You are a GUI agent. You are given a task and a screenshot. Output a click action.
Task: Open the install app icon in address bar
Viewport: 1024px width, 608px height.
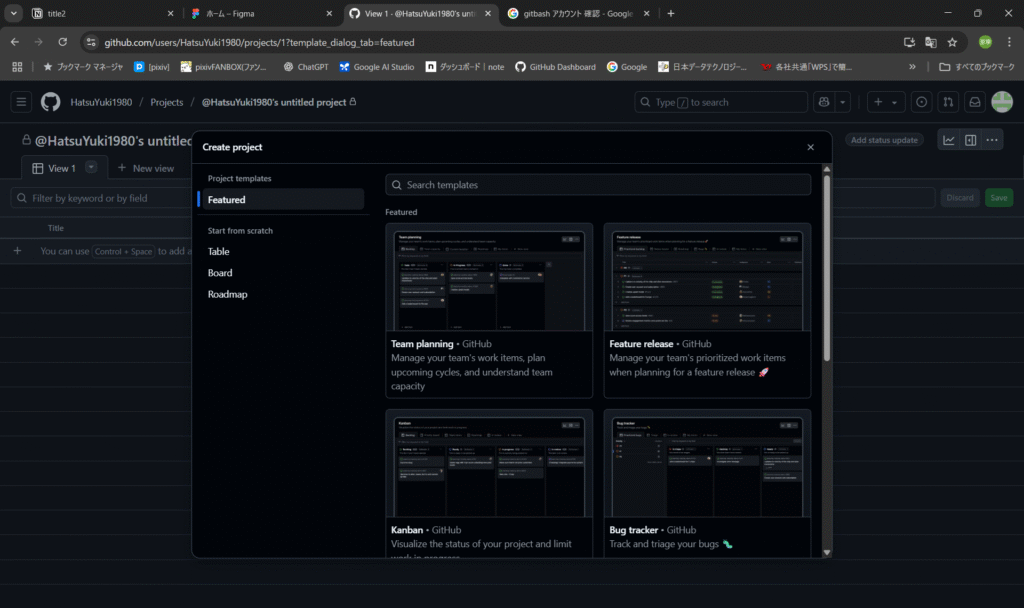click(909, 42)
